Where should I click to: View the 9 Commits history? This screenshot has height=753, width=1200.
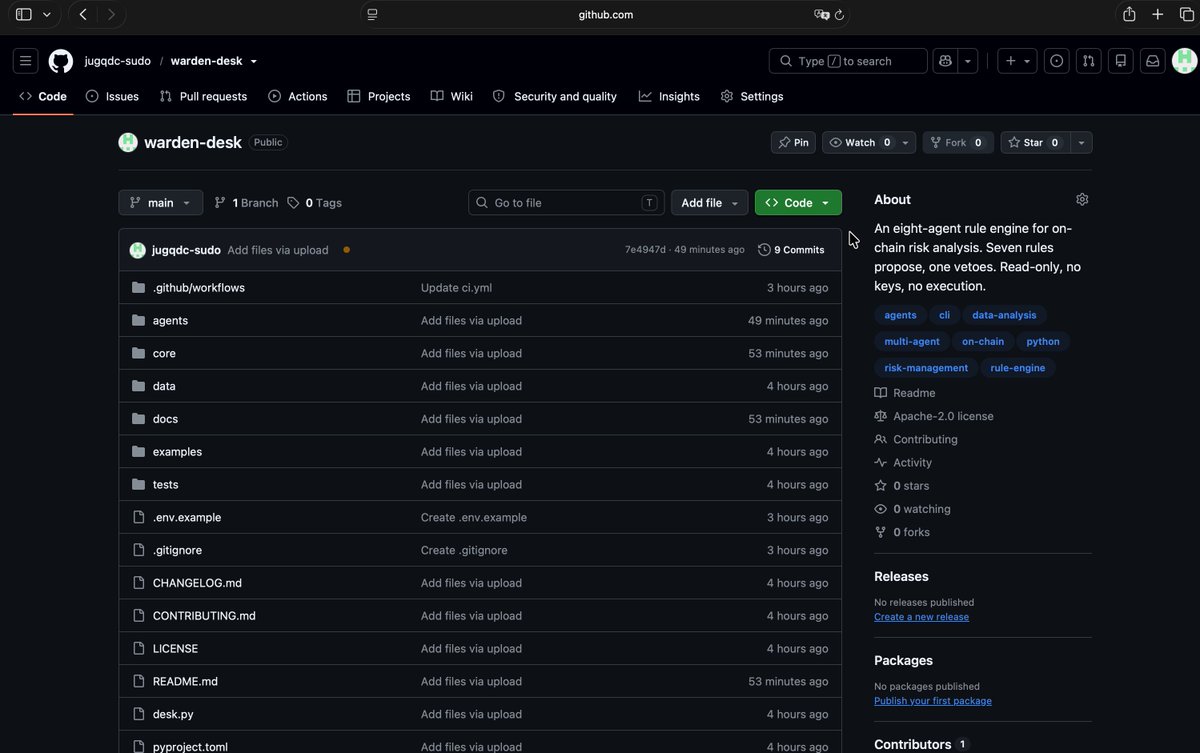792,250
